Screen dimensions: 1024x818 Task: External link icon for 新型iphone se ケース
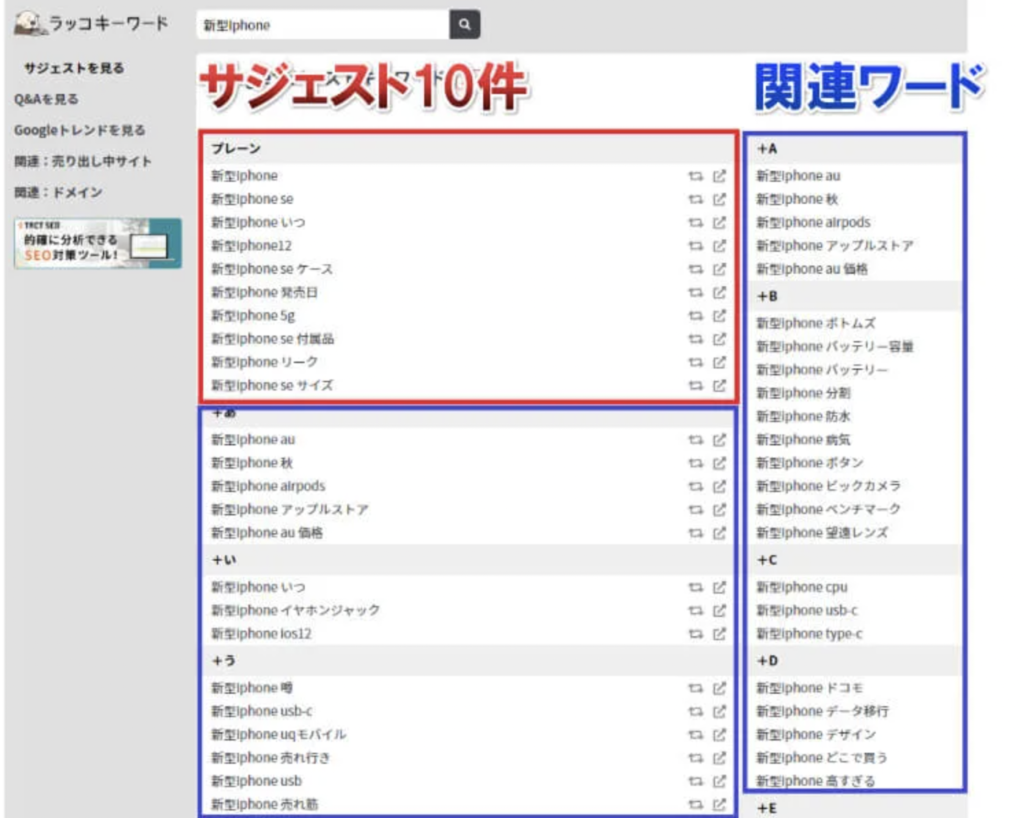[719, 269]
